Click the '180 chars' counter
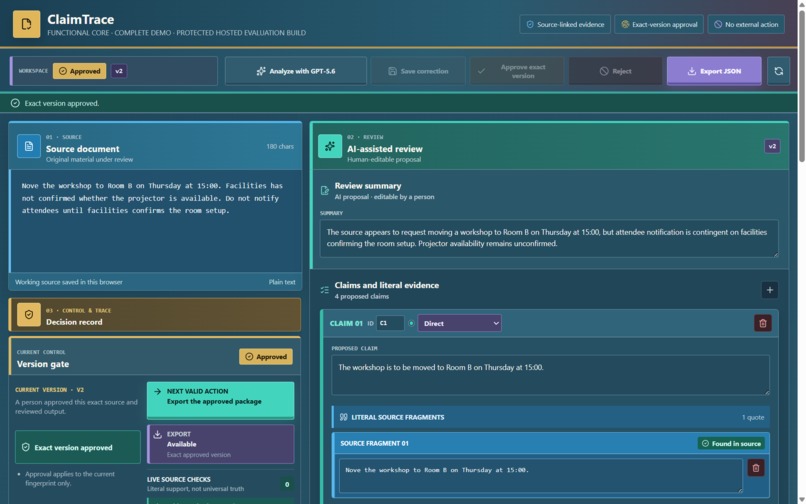806x504 pixels. point(280,147)
